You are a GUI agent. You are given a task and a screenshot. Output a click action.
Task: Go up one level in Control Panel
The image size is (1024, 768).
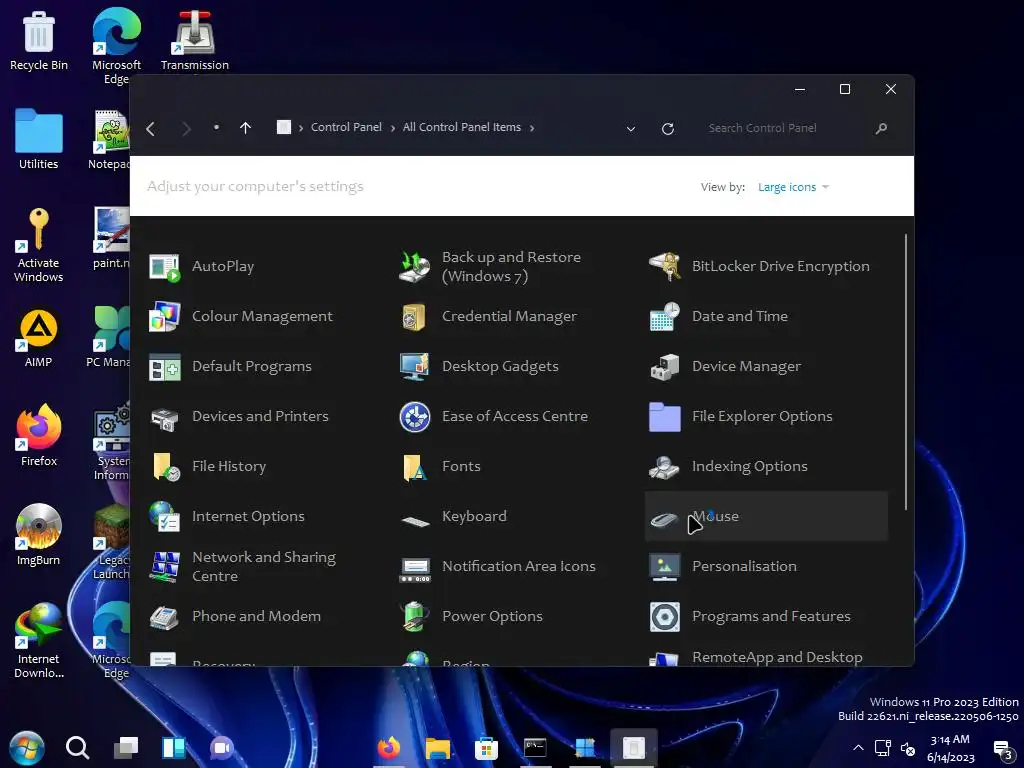pyautogui.click(x=246, y=128)
